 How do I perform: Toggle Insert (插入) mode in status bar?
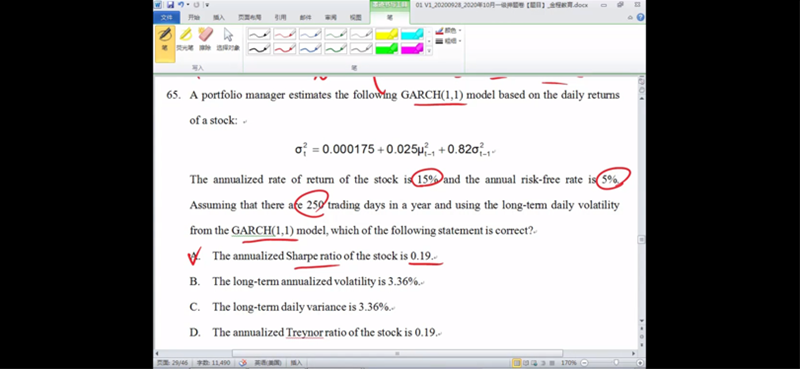pyautogui.click(x=296, y=363)
